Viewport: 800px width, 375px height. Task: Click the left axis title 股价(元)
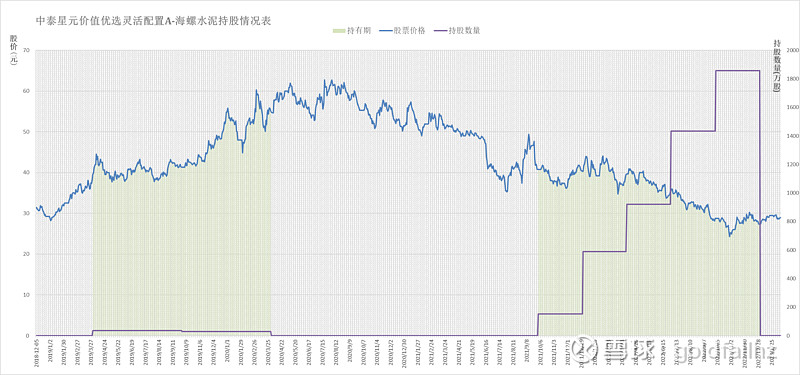(13, 51)
